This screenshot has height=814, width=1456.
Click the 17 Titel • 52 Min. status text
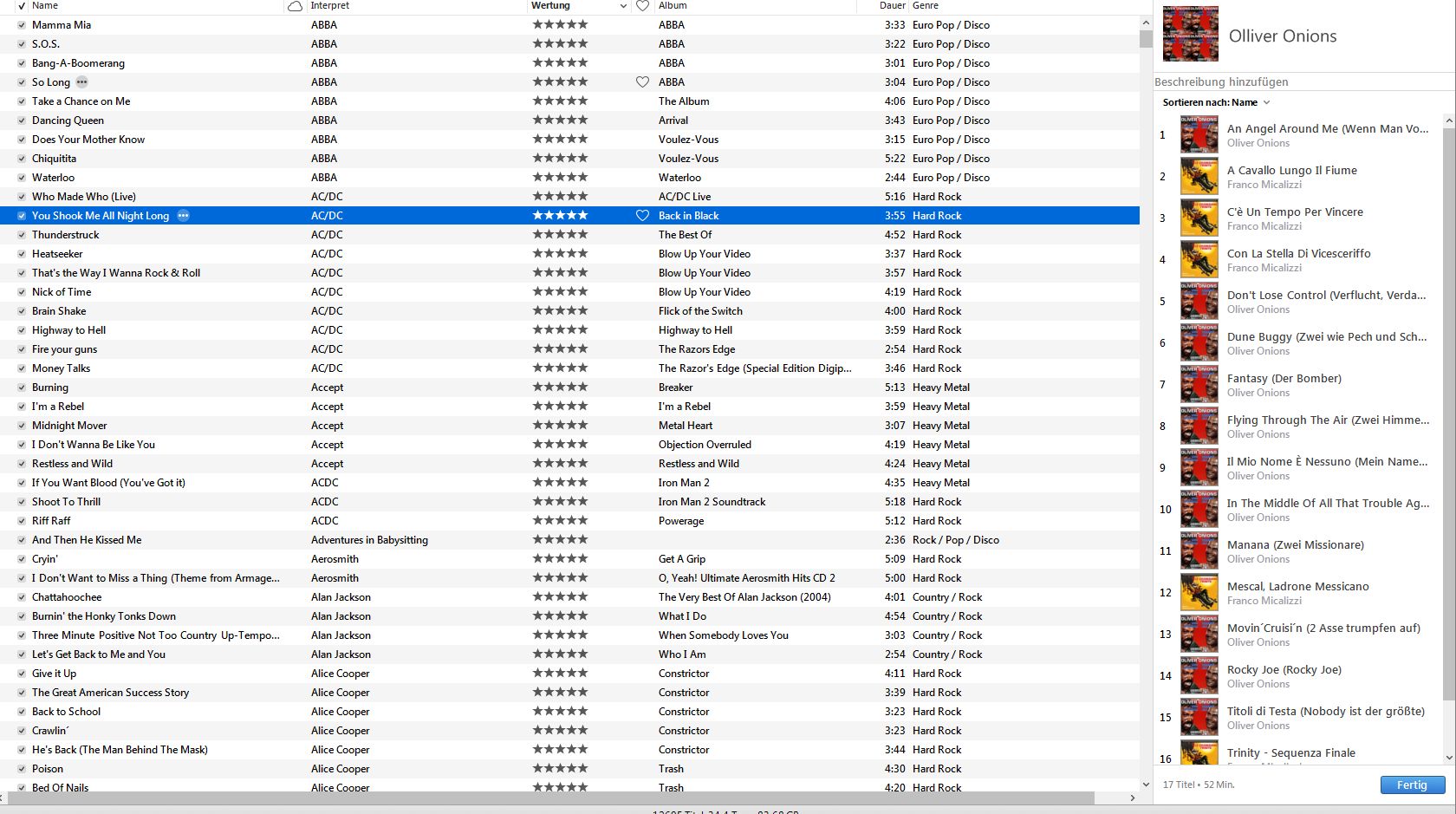pyautogui.click(x=1199, y=785)
